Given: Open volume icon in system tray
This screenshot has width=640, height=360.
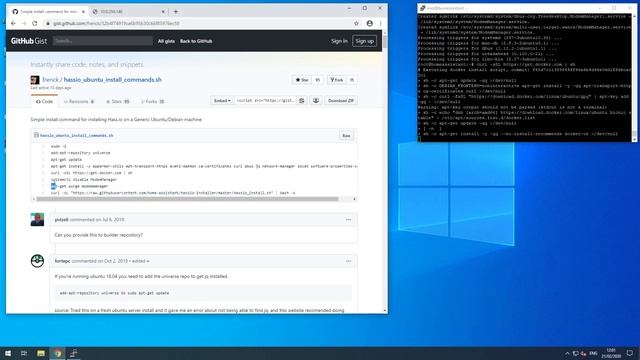Looking at the screenshot, I should point(584,353).
